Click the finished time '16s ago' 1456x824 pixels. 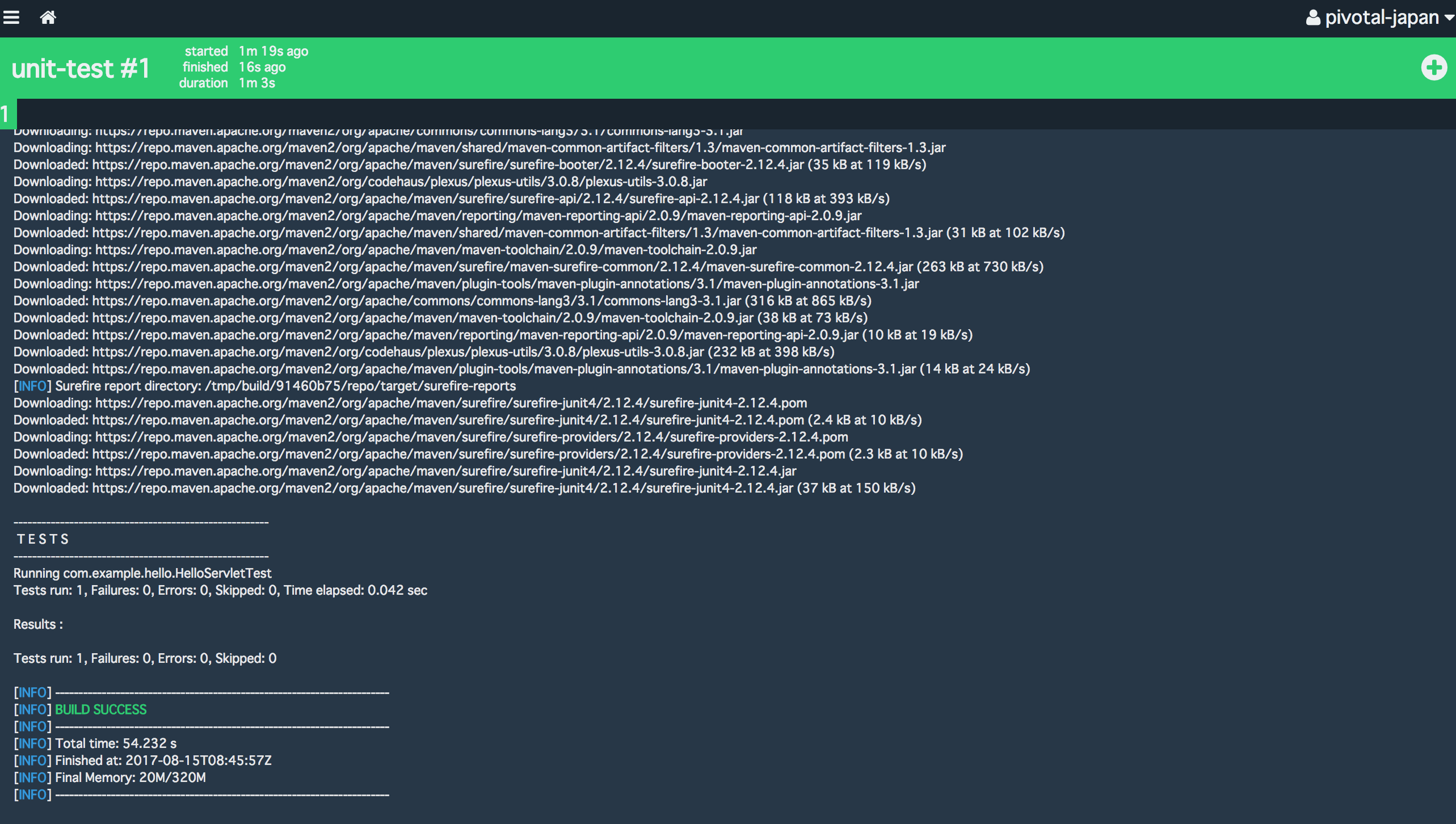point(262,67)
